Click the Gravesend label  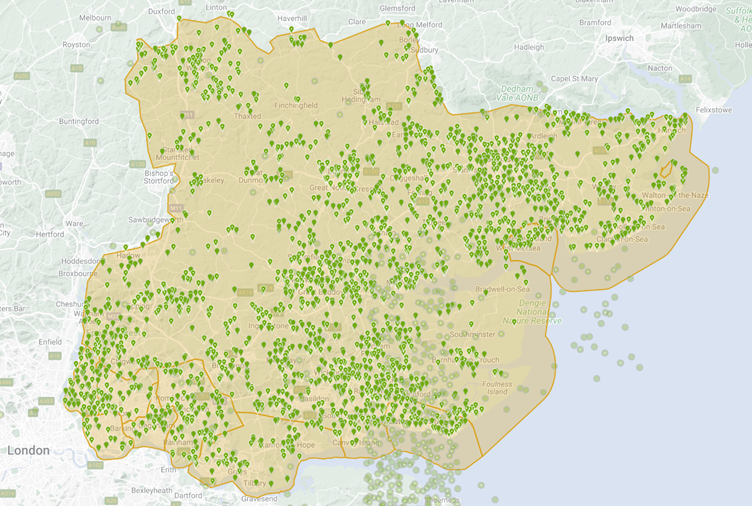259,499
